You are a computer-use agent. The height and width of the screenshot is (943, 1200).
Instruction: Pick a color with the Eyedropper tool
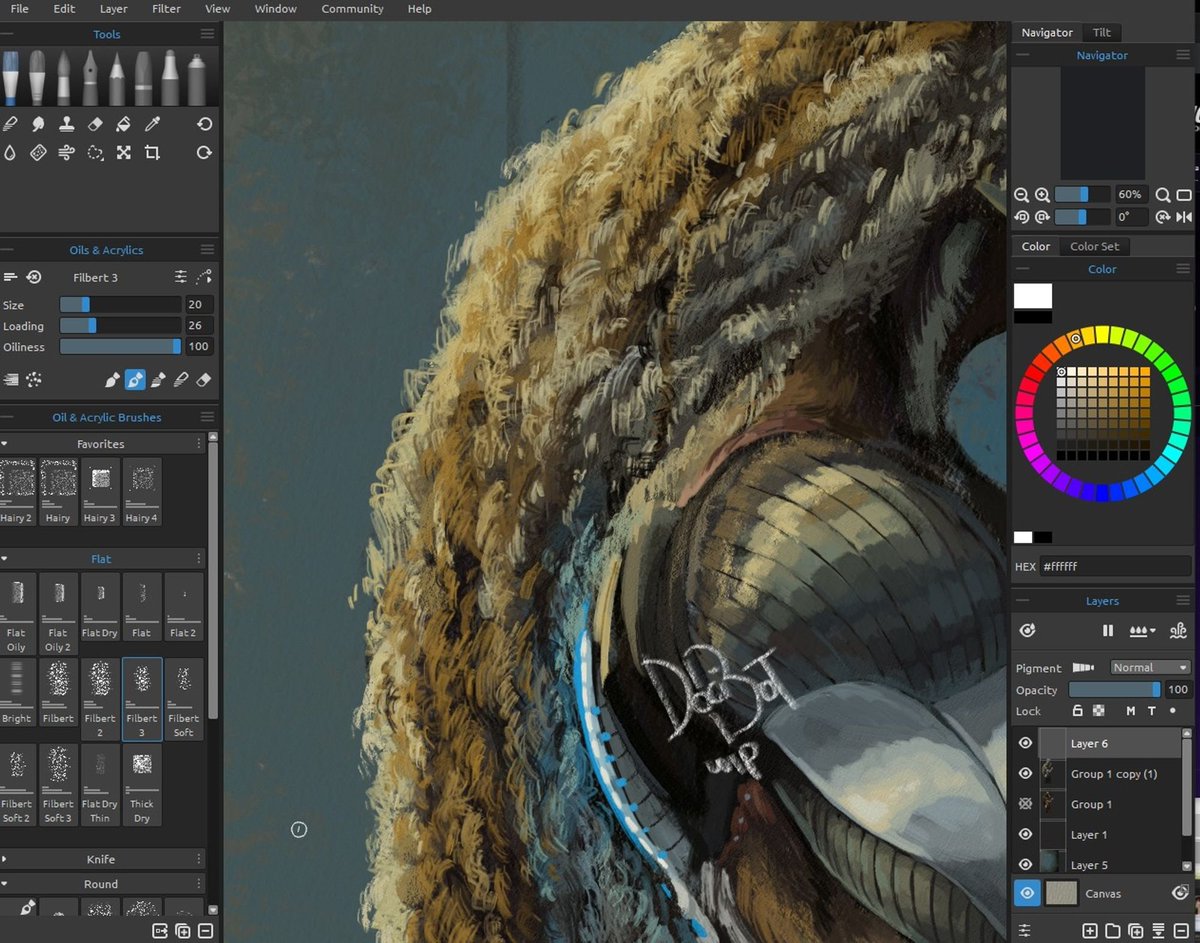click(151, 123)
